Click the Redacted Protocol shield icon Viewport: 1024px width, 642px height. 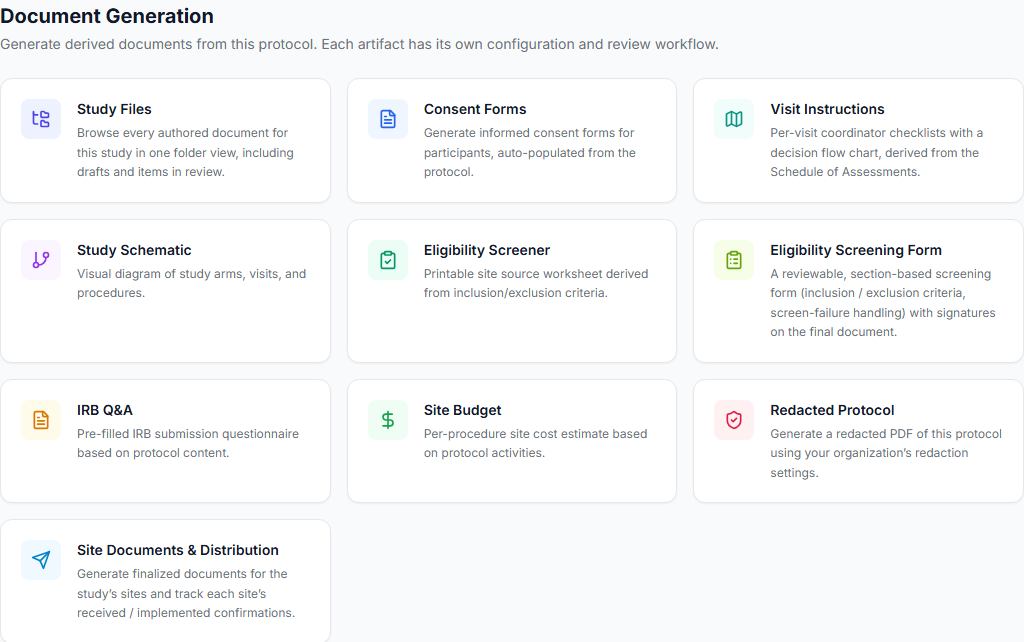[x=734, y=420]
